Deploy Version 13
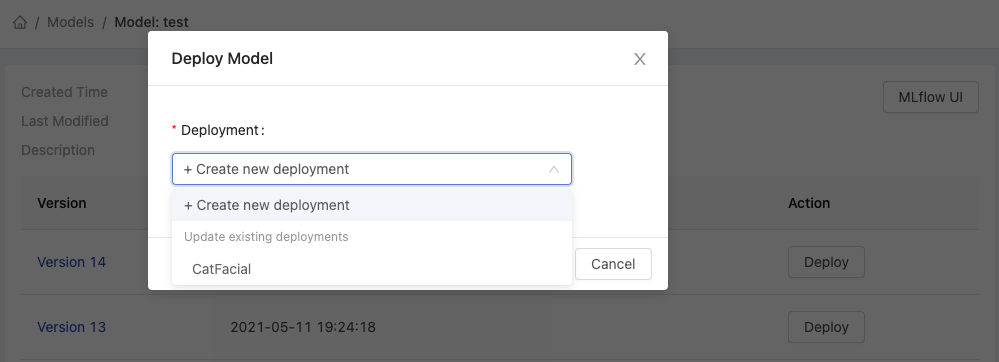The height and width of the screenshot is (362, 999). click(826, 327)
